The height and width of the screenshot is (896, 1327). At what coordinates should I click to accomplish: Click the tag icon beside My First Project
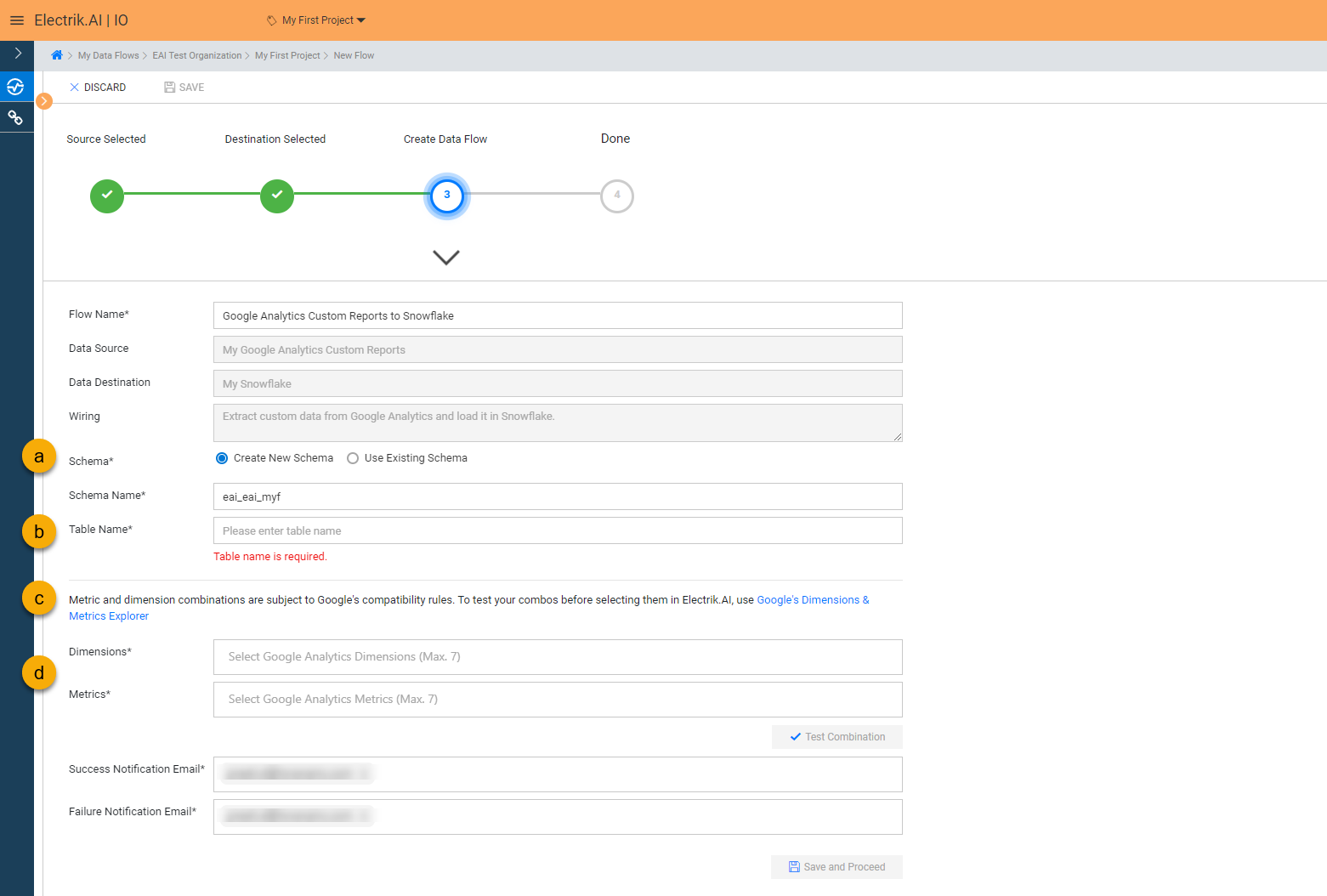273,20
